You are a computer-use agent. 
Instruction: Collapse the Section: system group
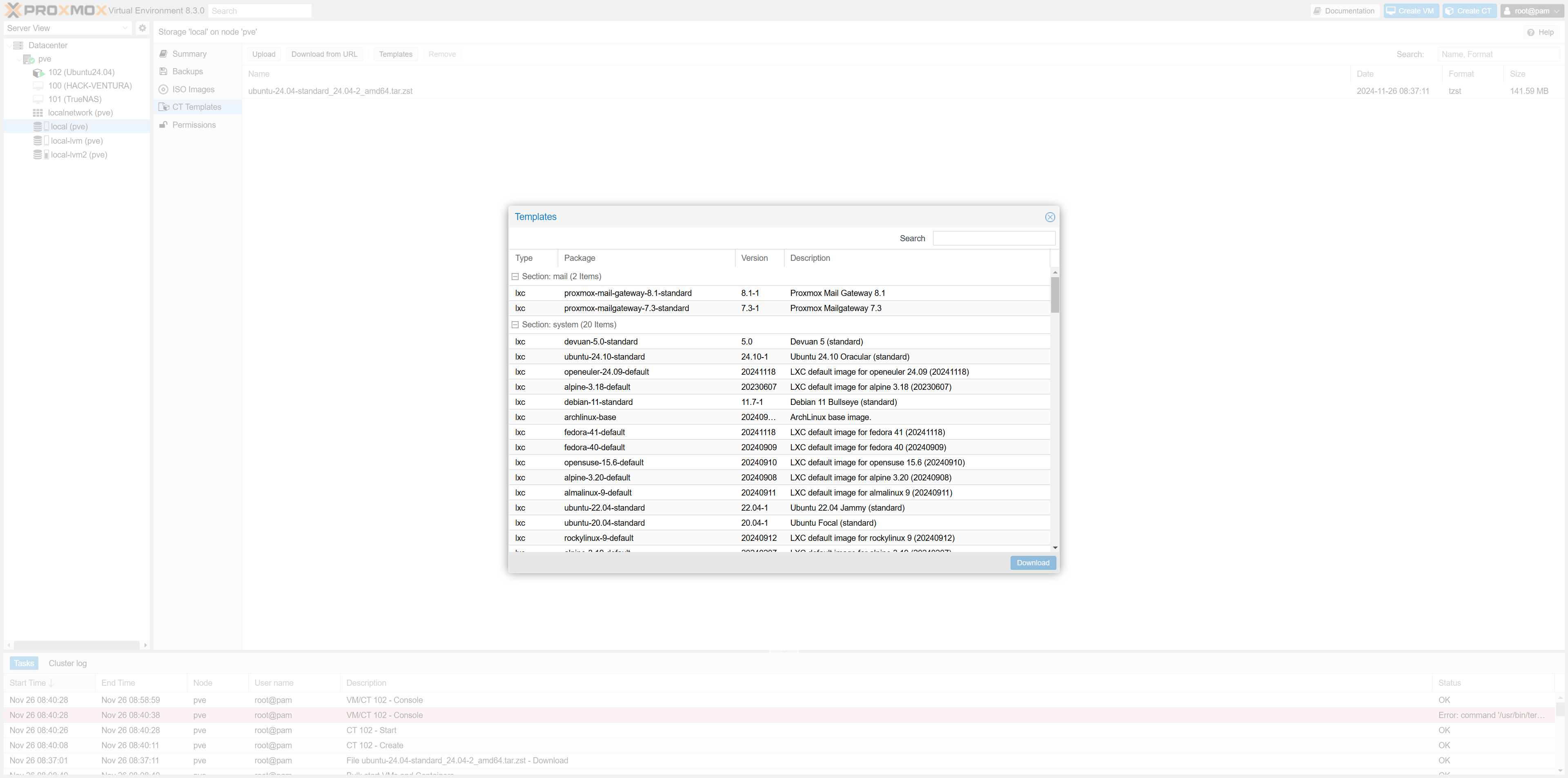(515, 325)
